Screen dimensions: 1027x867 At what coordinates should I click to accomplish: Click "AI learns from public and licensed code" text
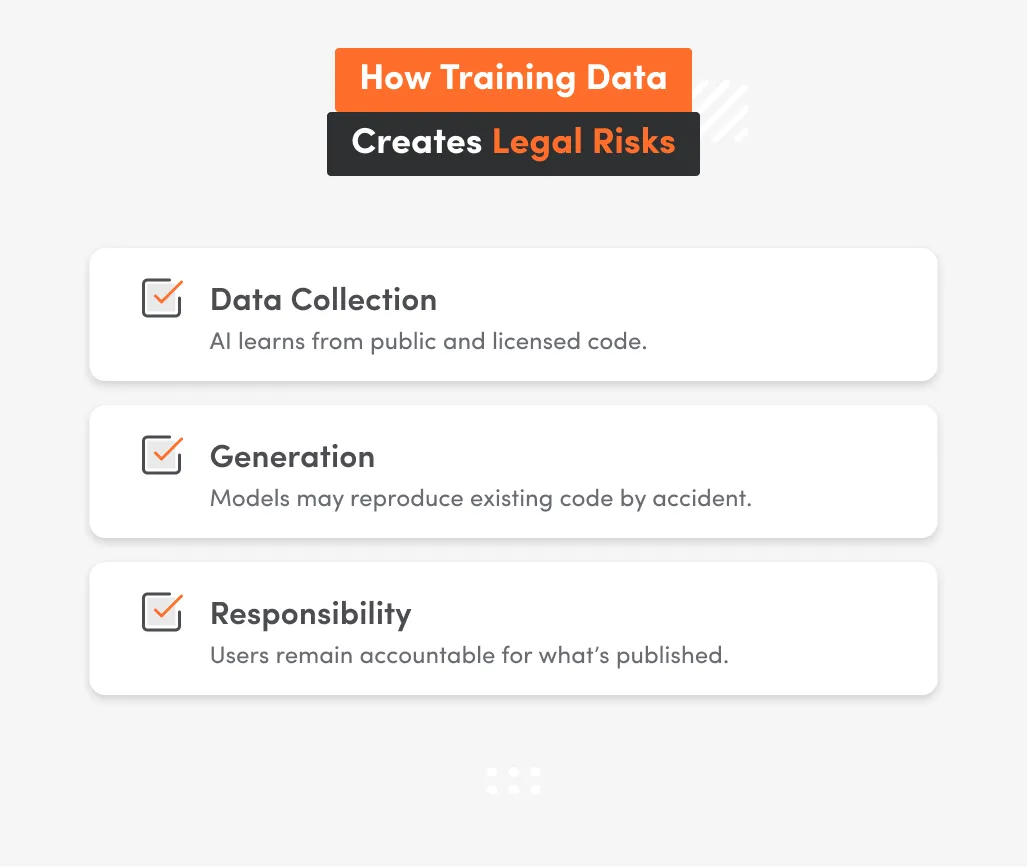pyautogui.click(x=428, y=341)
